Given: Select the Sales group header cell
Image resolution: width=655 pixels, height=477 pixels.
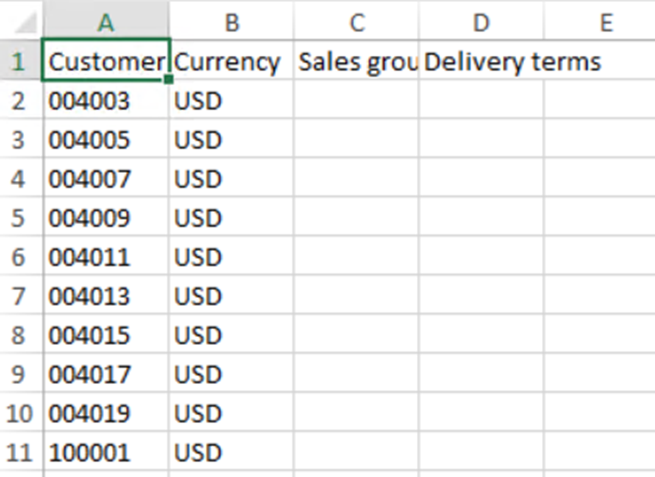Looking at the screenshot, I should pyautogui.click(x=356, y=62).
